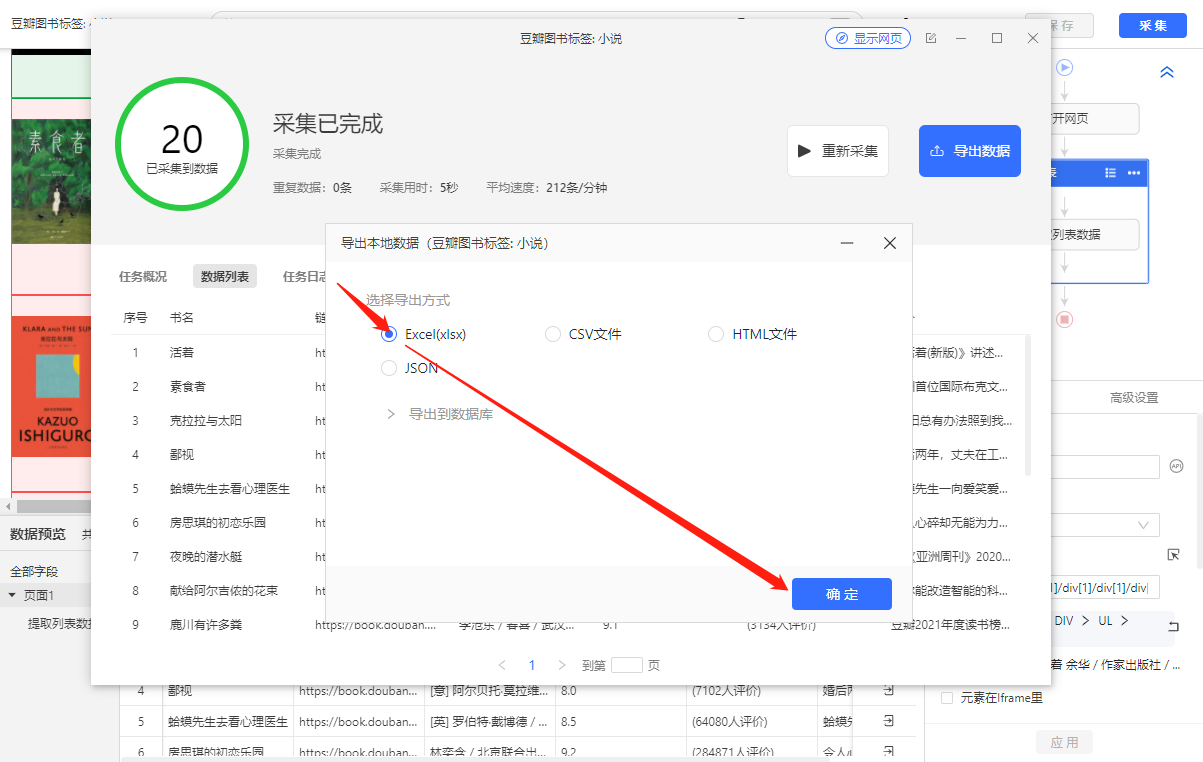
Task: Select 全部字段 in data preview
Action: click(34, 572)
